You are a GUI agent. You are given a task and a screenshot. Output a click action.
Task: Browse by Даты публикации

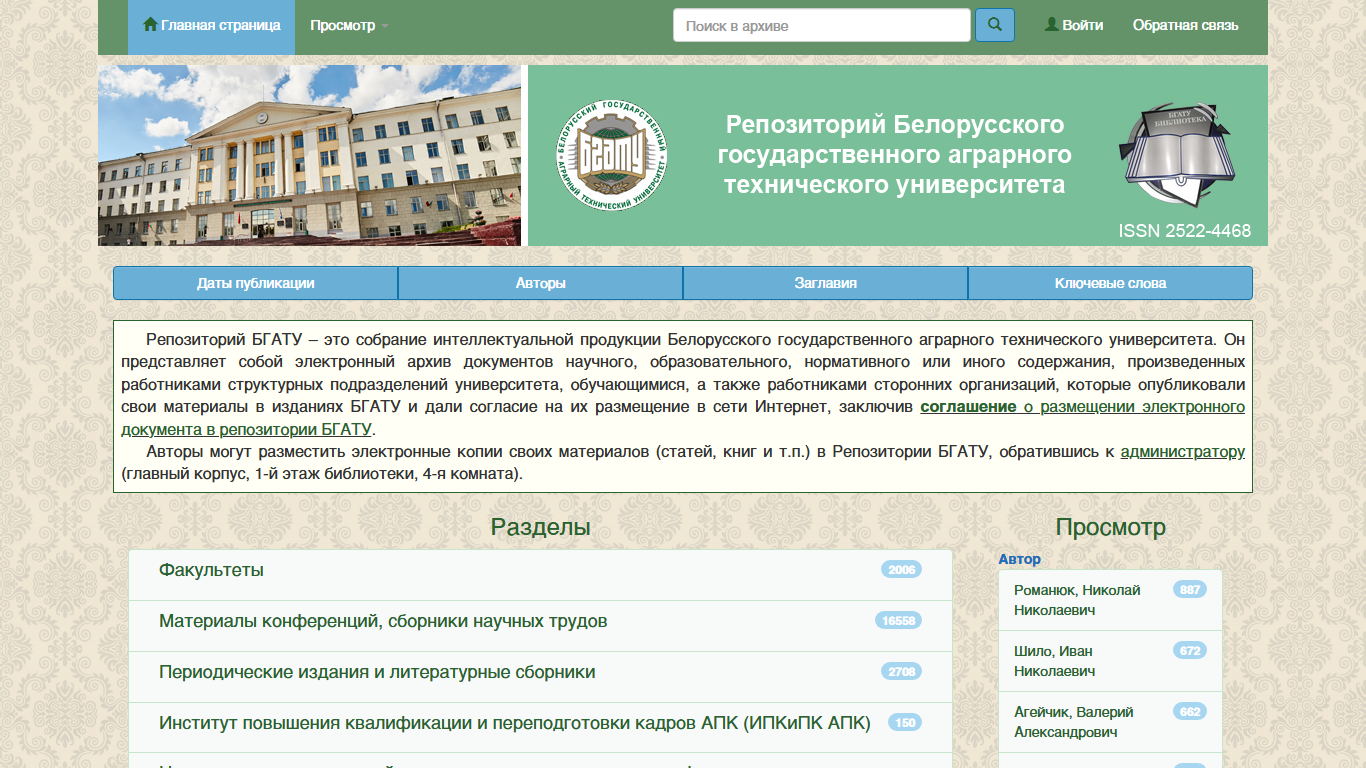256,283
